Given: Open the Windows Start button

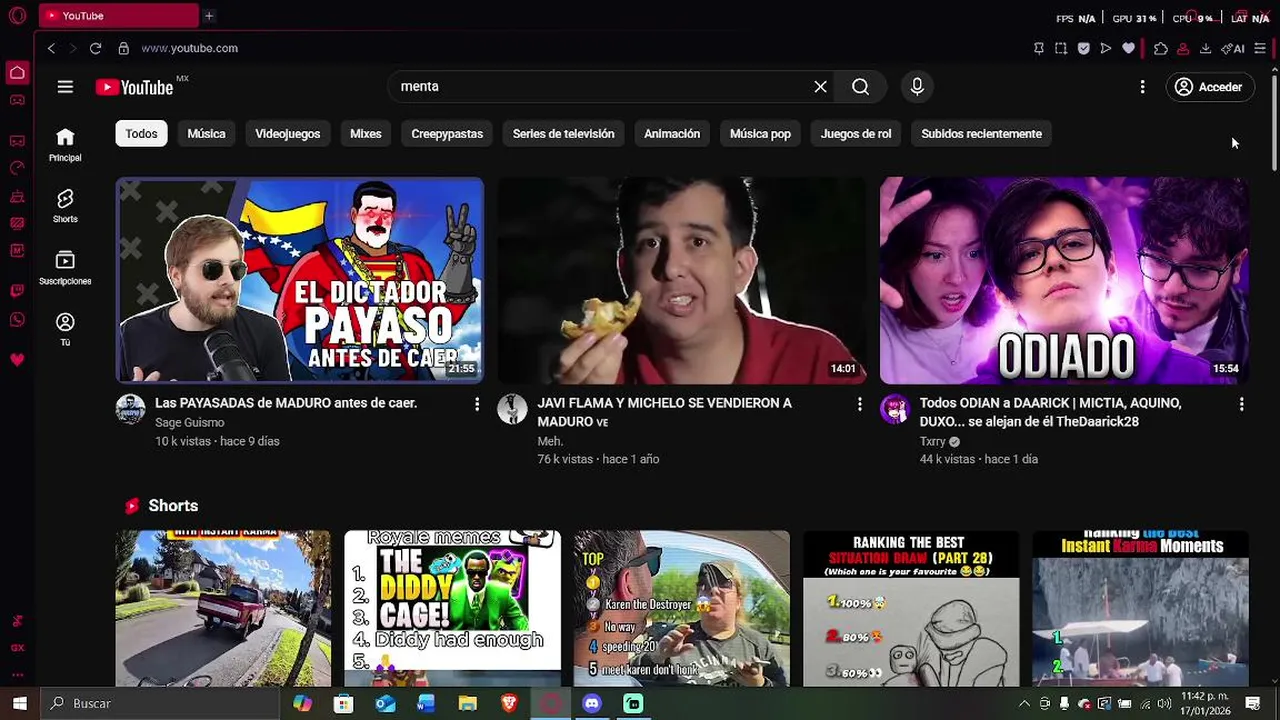Looking at the screenshot, I should 19,703.
